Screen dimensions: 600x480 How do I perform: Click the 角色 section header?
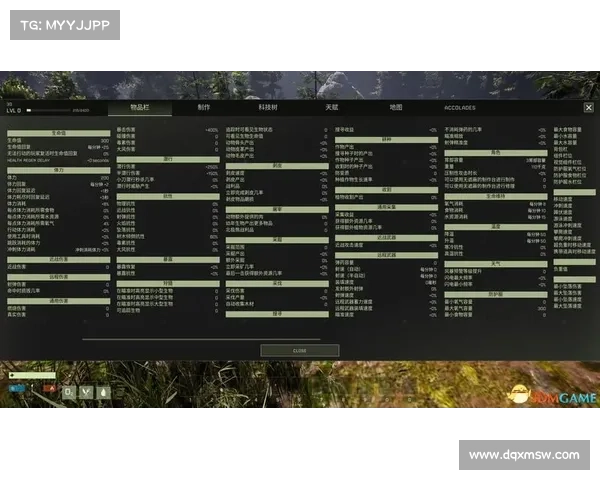[x=496, y=153]
